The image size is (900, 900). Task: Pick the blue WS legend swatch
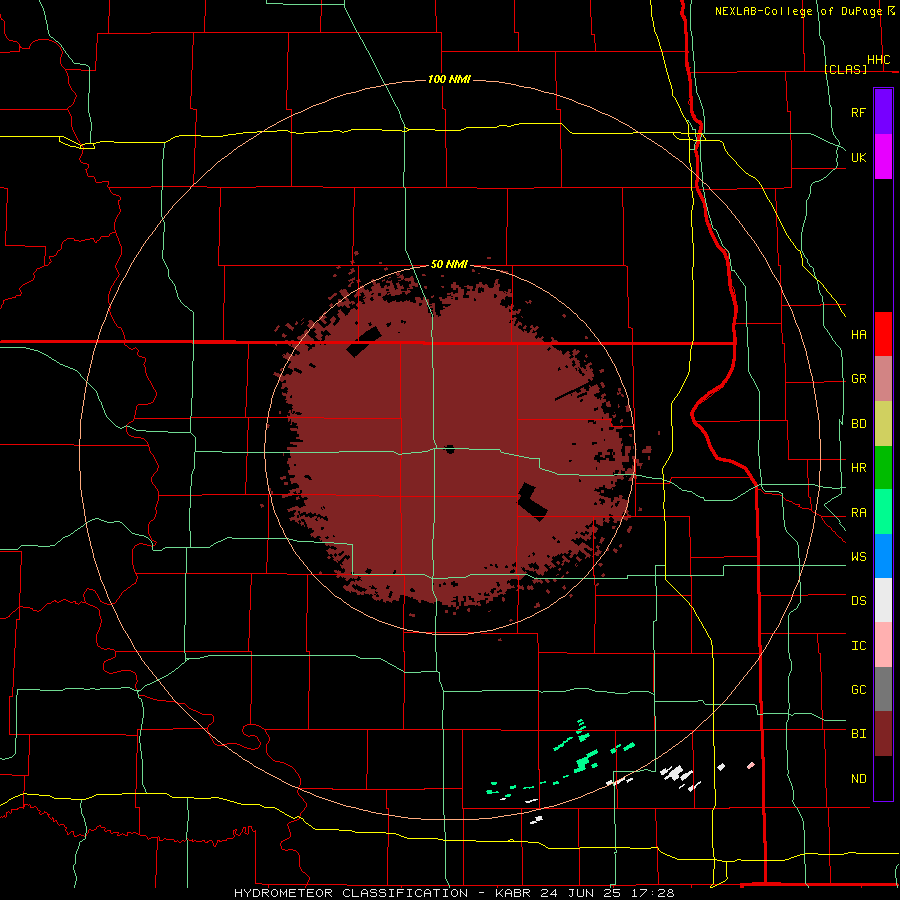click(883, 556)
